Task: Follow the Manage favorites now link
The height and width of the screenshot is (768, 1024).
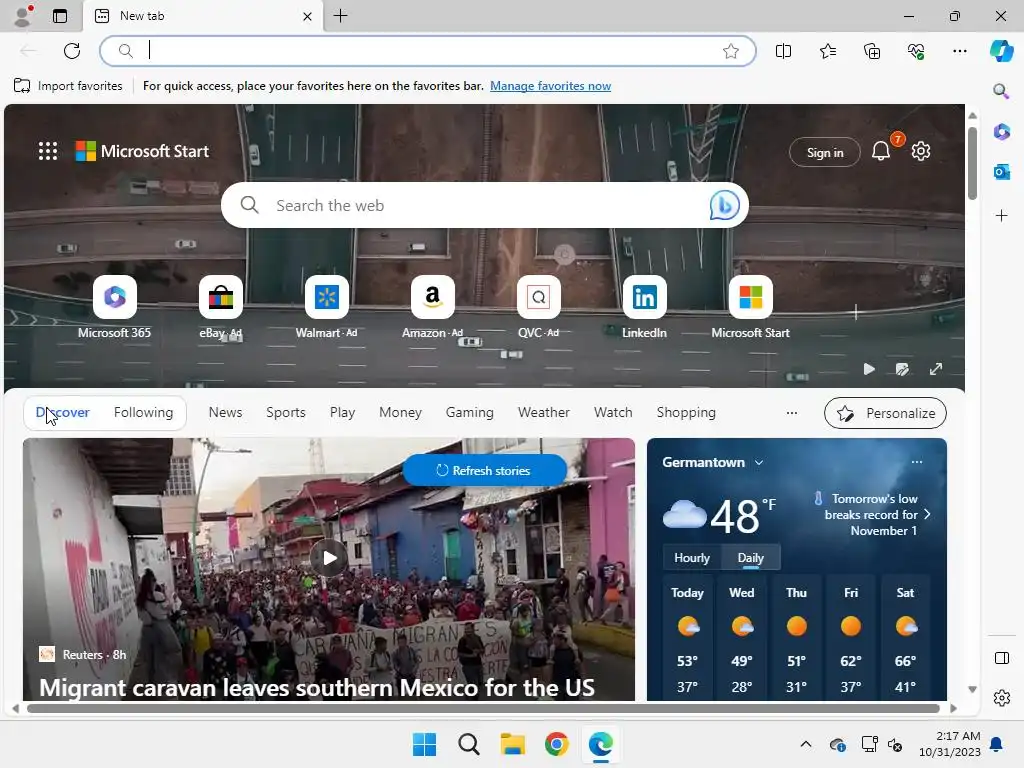Action: point(551,86)
